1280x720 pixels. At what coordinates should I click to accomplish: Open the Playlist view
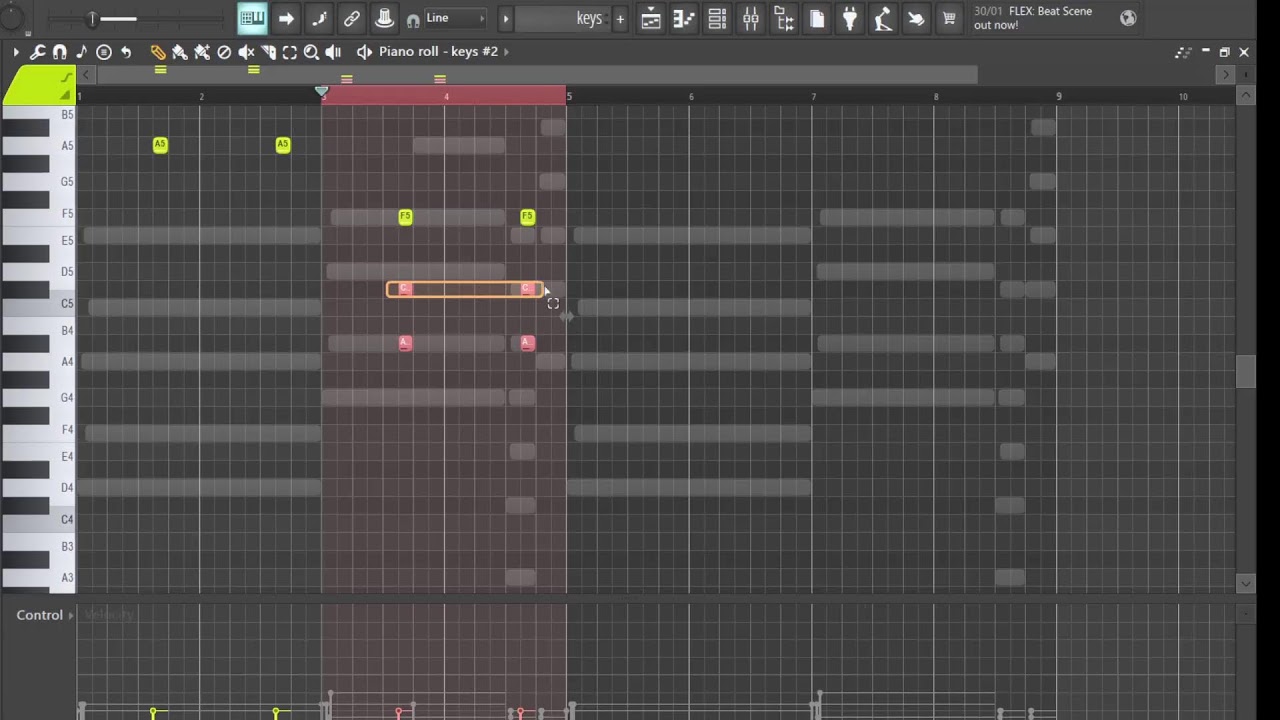(x=651, y=18)
